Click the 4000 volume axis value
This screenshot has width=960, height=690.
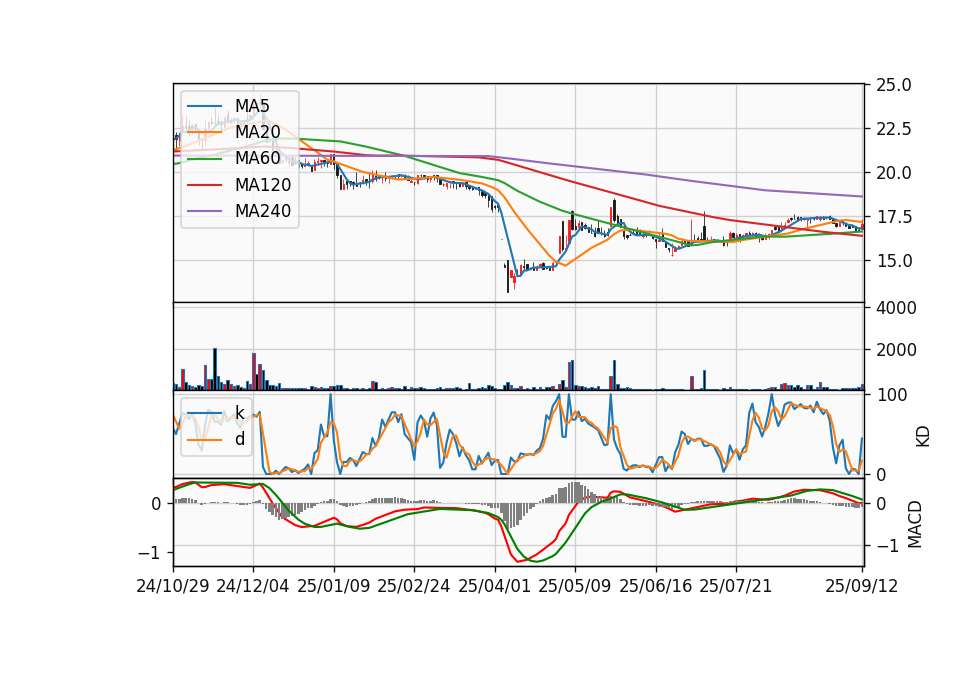pos(896,308)
